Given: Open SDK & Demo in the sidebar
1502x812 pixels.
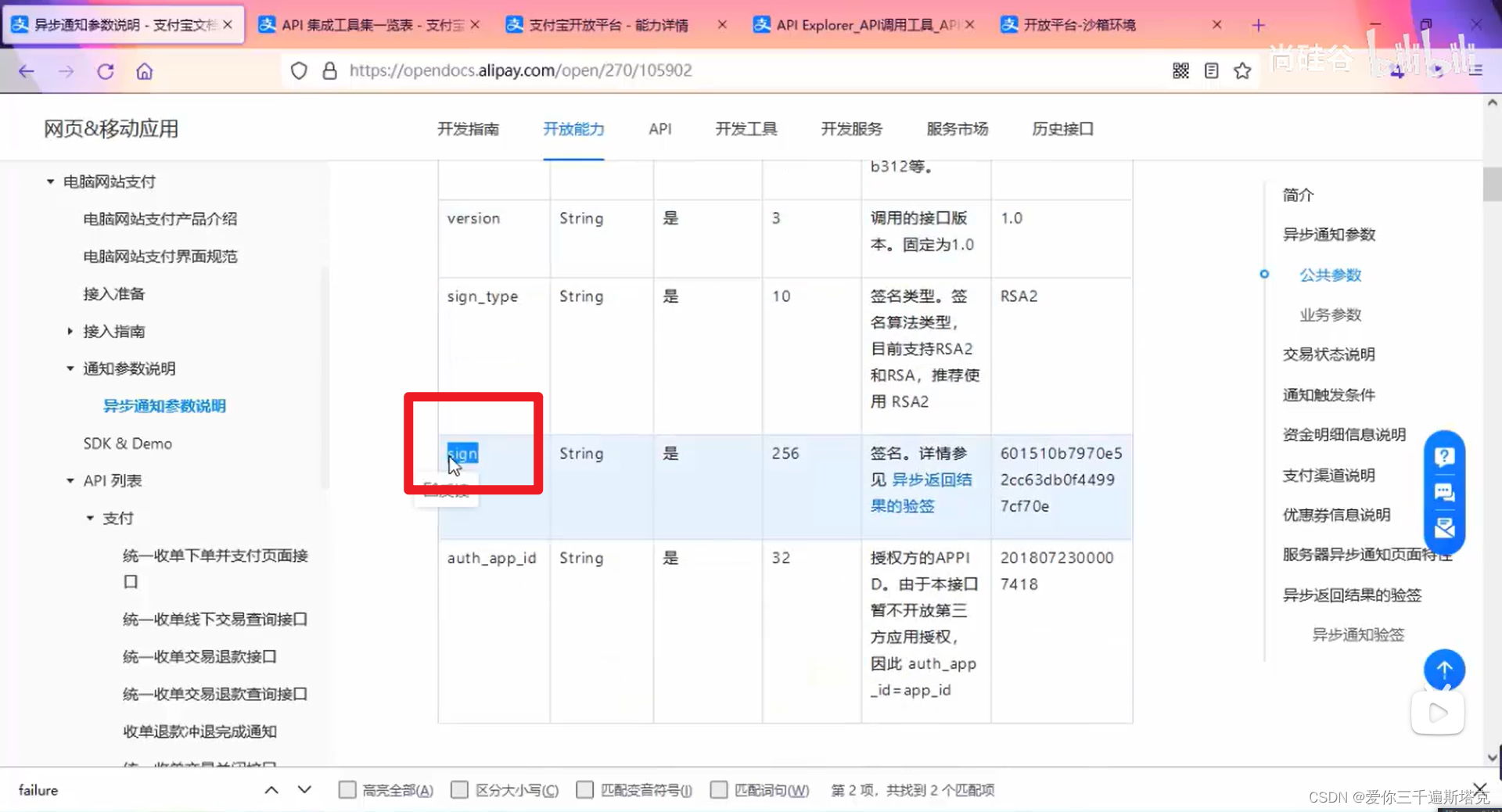Looking at the screenshot, I should (x=128, y=444).
